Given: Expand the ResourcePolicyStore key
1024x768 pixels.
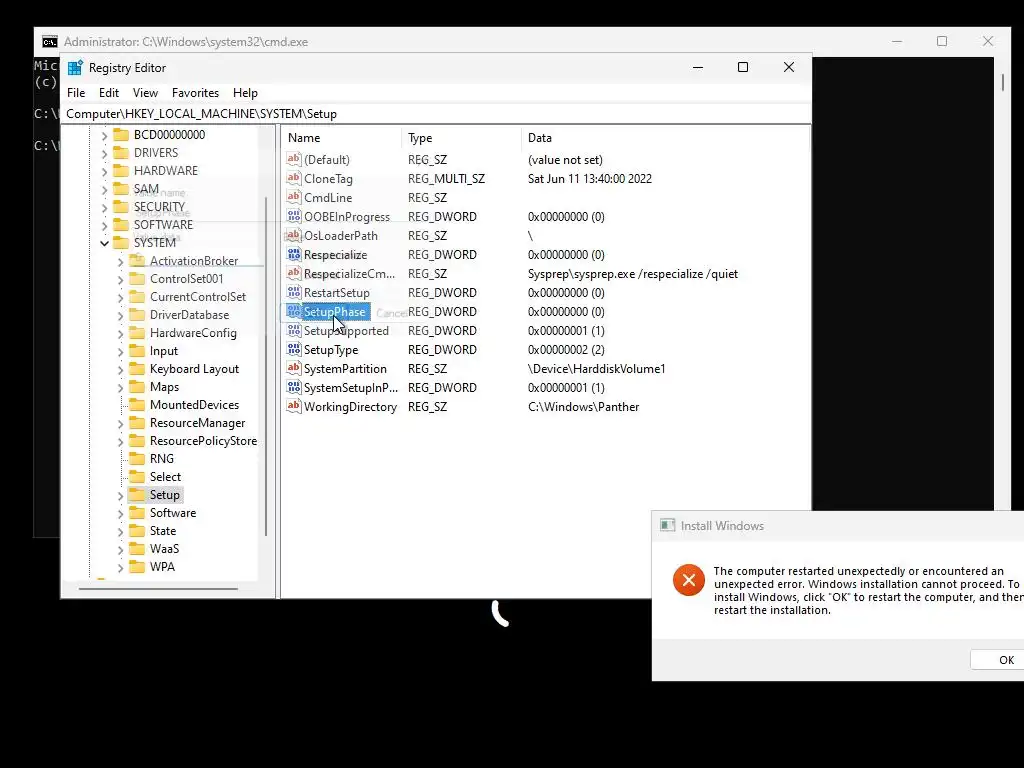Looking at the screenshot, I should tap(120, 441).
